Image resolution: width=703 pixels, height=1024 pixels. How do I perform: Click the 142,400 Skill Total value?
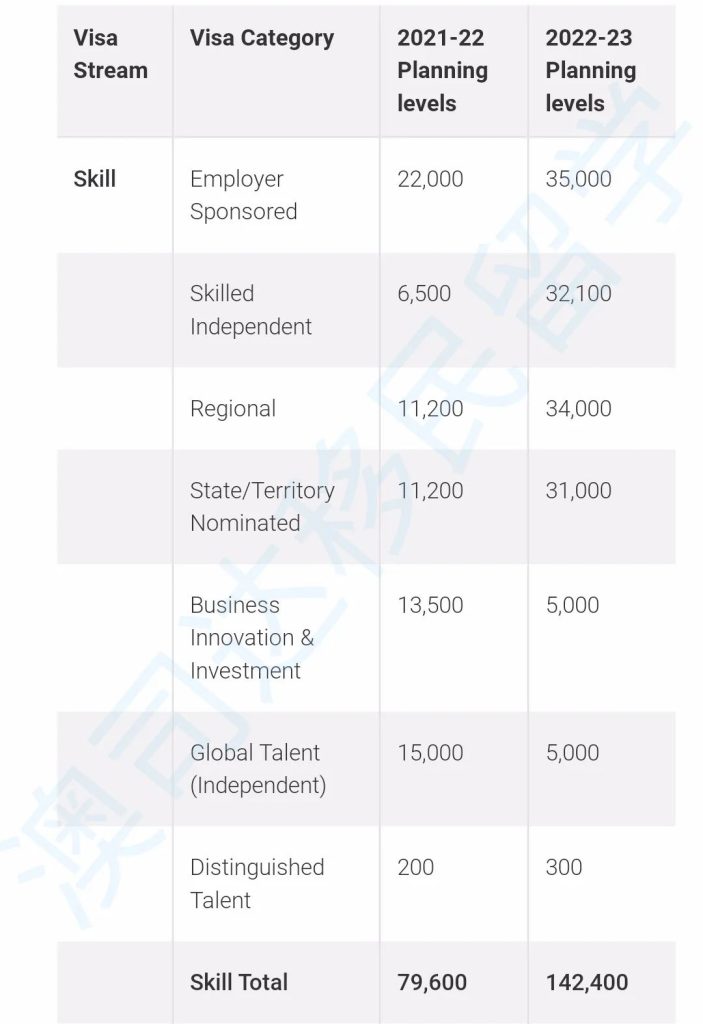point(586,982)
